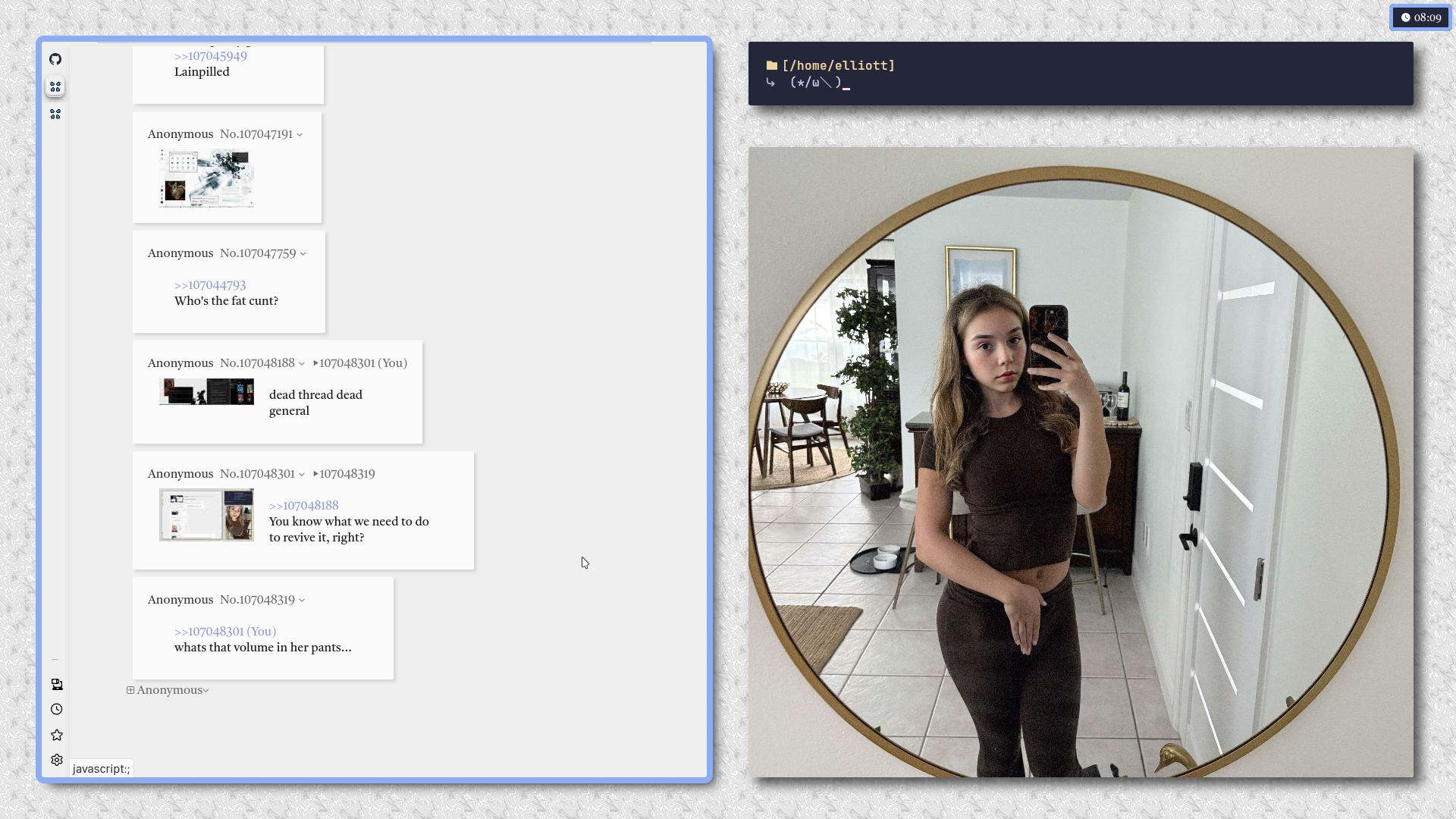Open the GitHub tab in the sidebar
The image size is (1456, 819).
pyautogui.click(x=55, y=59)
